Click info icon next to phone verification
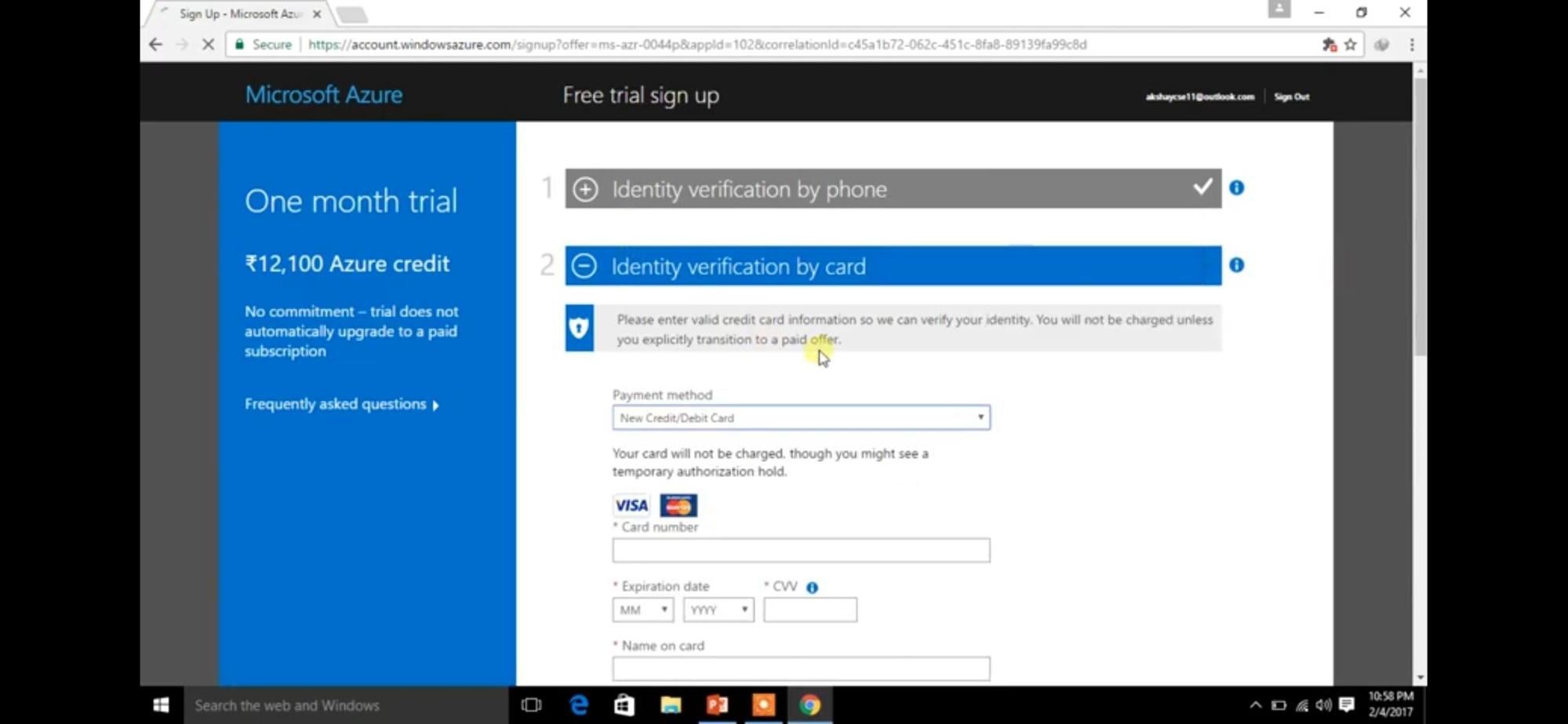The image size is (1568, 724). click(x=1237, y=187)
